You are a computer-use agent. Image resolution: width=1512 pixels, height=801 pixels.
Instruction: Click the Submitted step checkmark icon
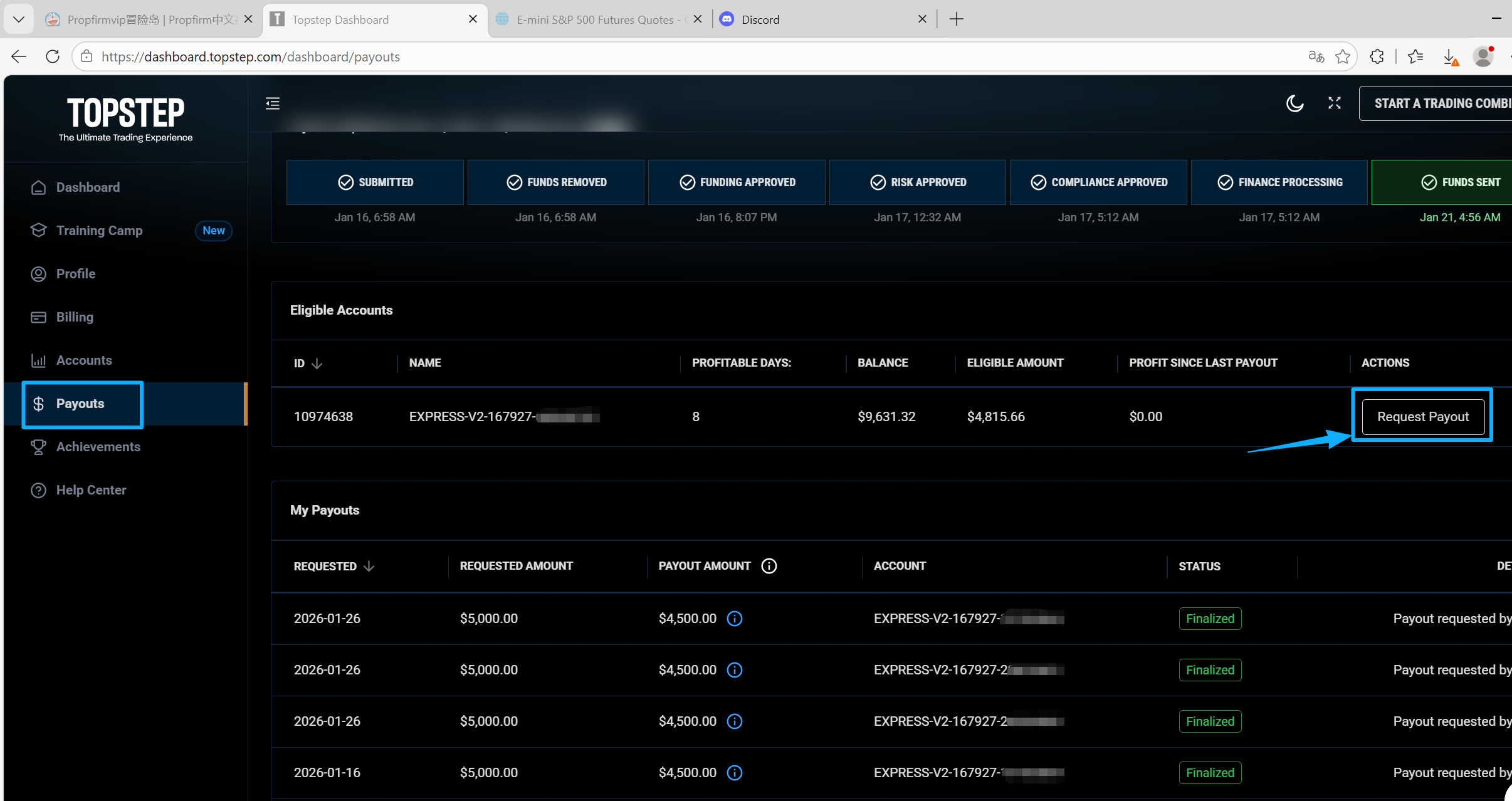[x=346, y=182]
